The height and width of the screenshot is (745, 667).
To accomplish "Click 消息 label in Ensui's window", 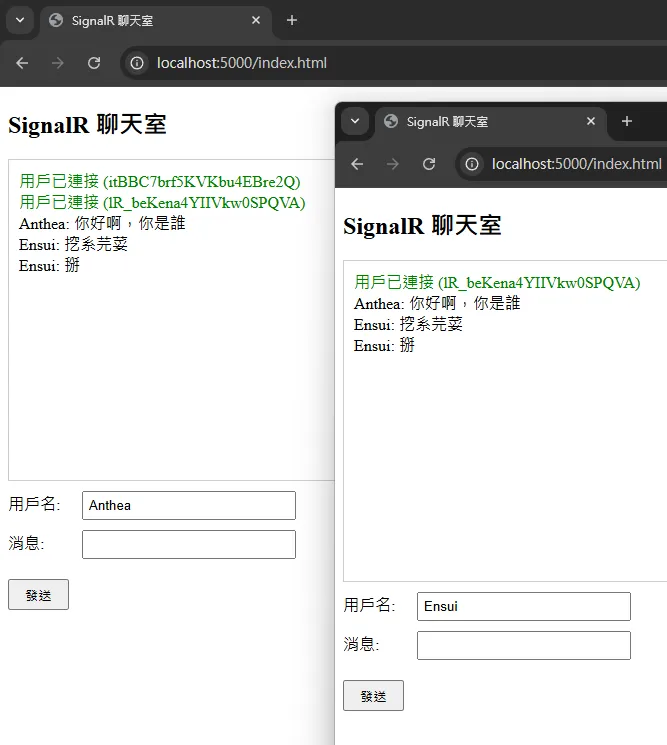I will 361,644.
